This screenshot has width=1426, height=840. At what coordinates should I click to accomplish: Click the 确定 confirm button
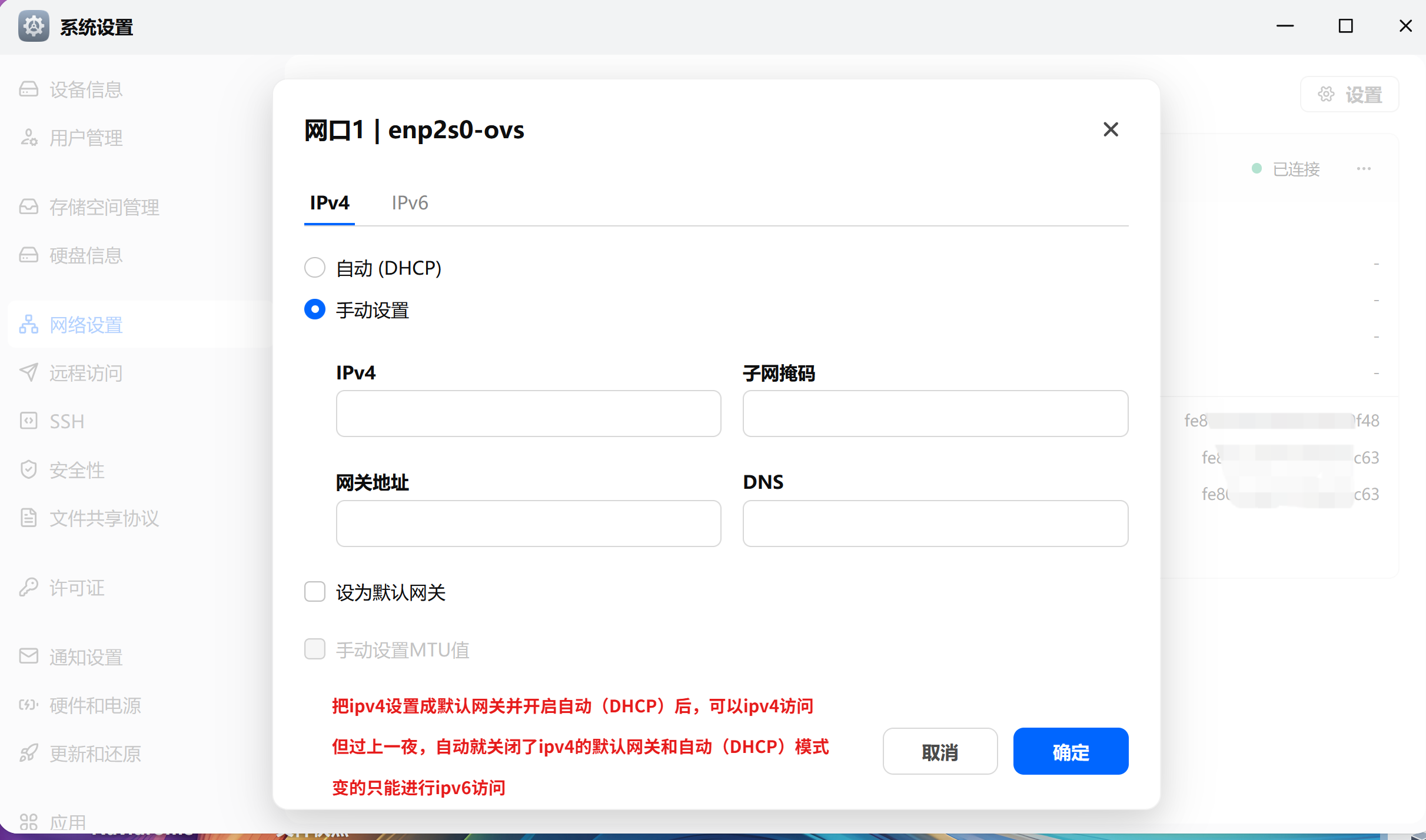[1071, 751]
